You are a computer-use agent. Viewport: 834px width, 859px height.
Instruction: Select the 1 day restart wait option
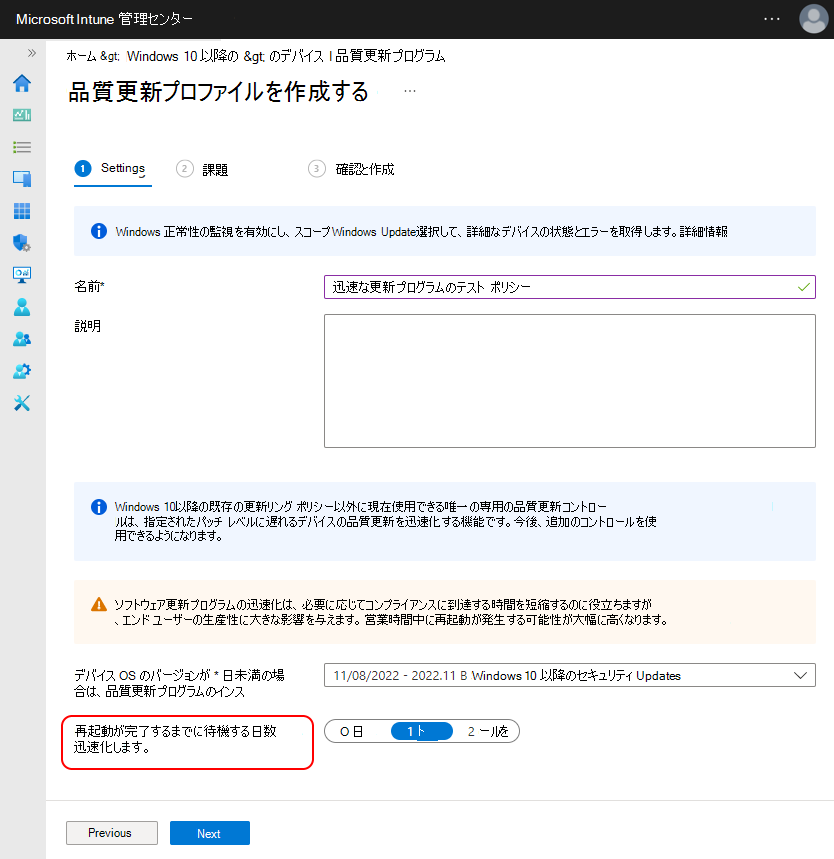coord(422,731)
